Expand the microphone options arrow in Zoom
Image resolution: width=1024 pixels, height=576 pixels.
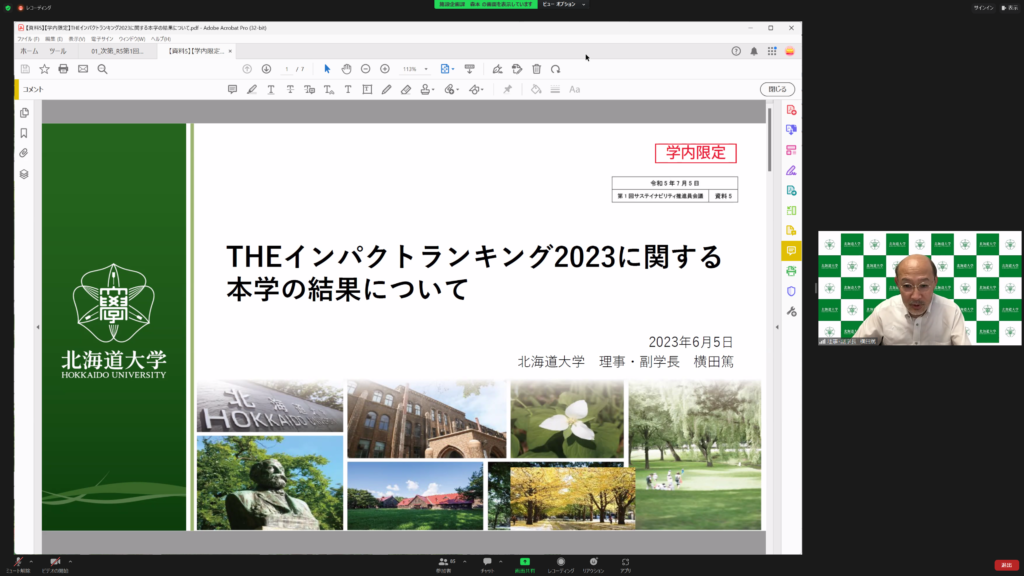(x=31, y=561)
